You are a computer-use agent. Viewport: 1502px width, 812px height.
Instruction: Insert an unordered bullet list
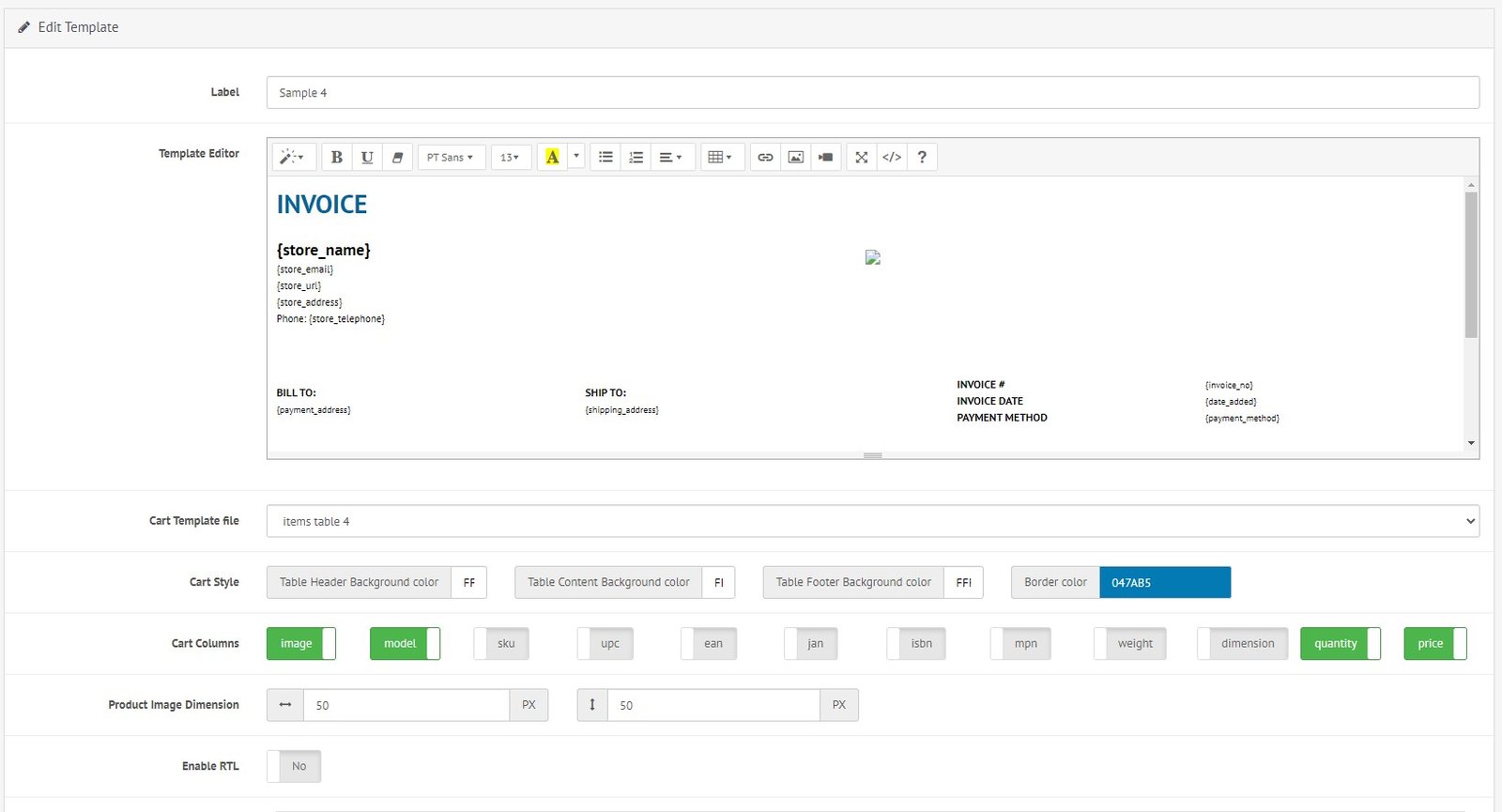[605, 157]
